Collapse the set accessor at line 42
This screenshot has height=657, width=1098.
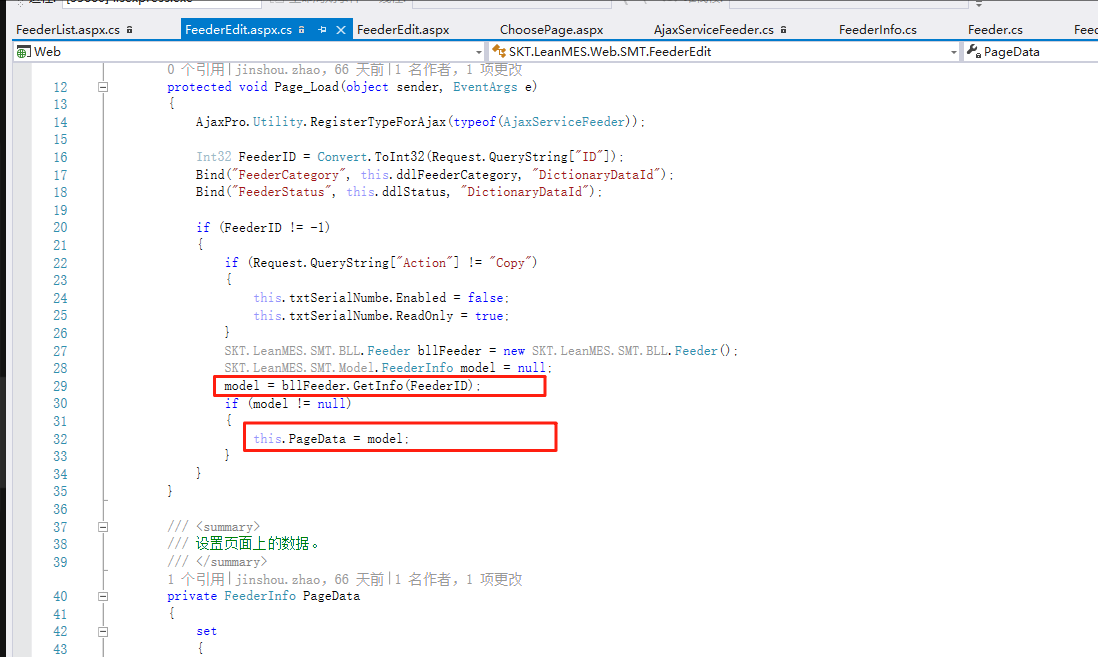click(103, 631)
